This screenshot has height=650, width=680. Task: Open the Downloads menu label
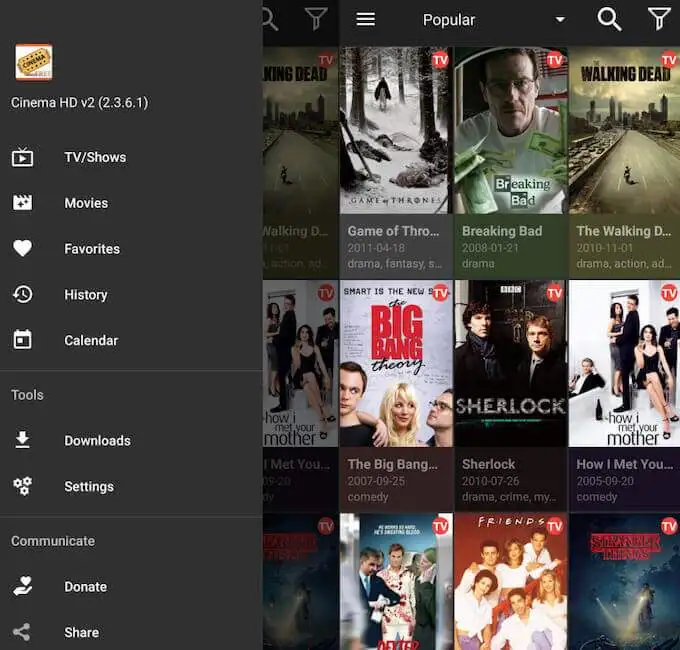click(98, 441)
